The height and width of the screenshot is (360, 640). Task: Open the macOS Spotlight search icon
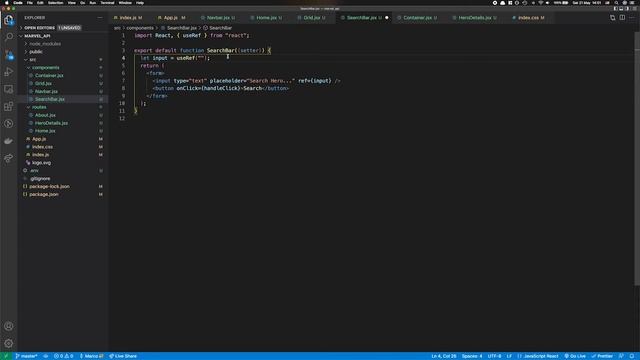(616, 3)
